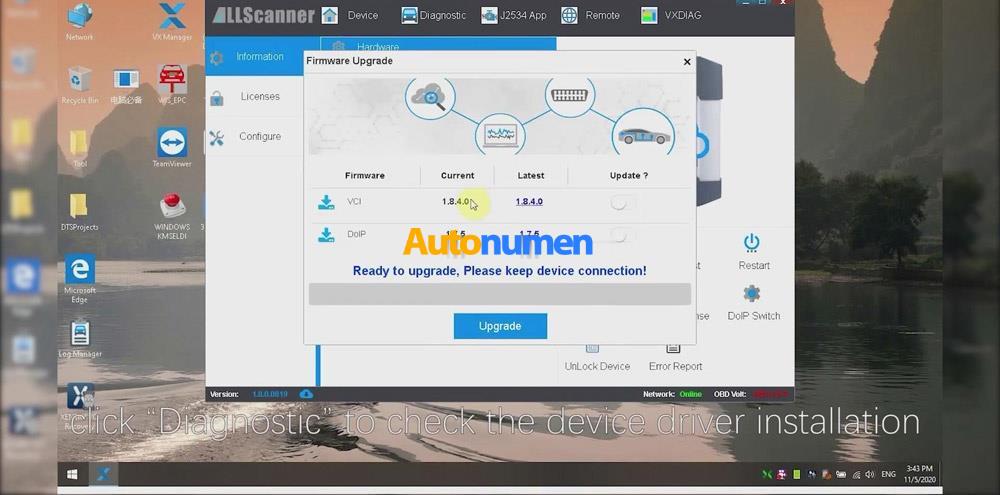The image size is (1000, 495).
Task: Click the green battery tray icon
Action: (797, 475)
